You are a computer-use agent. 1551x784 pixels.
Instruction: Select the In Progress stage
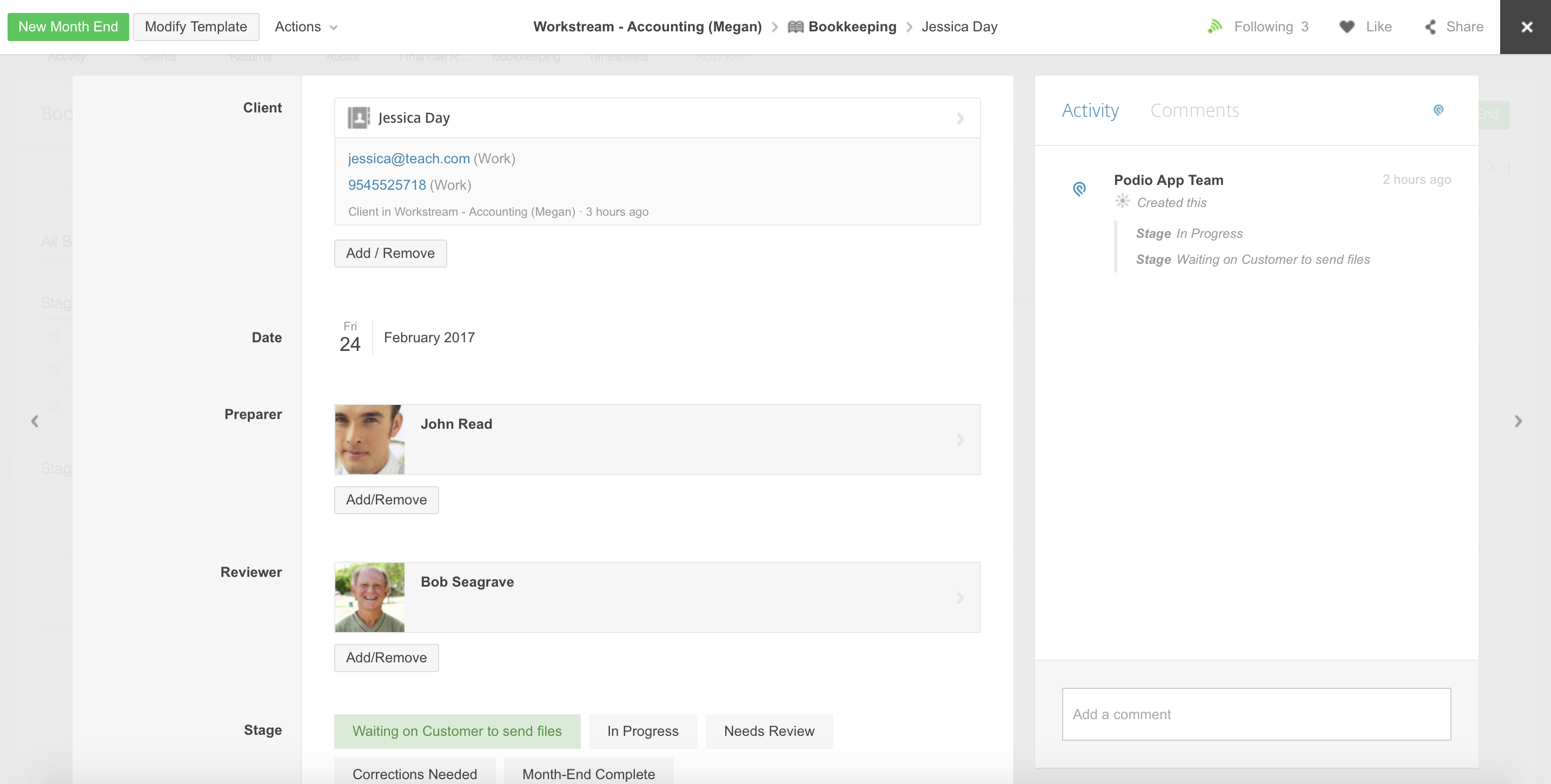(642, 730)
